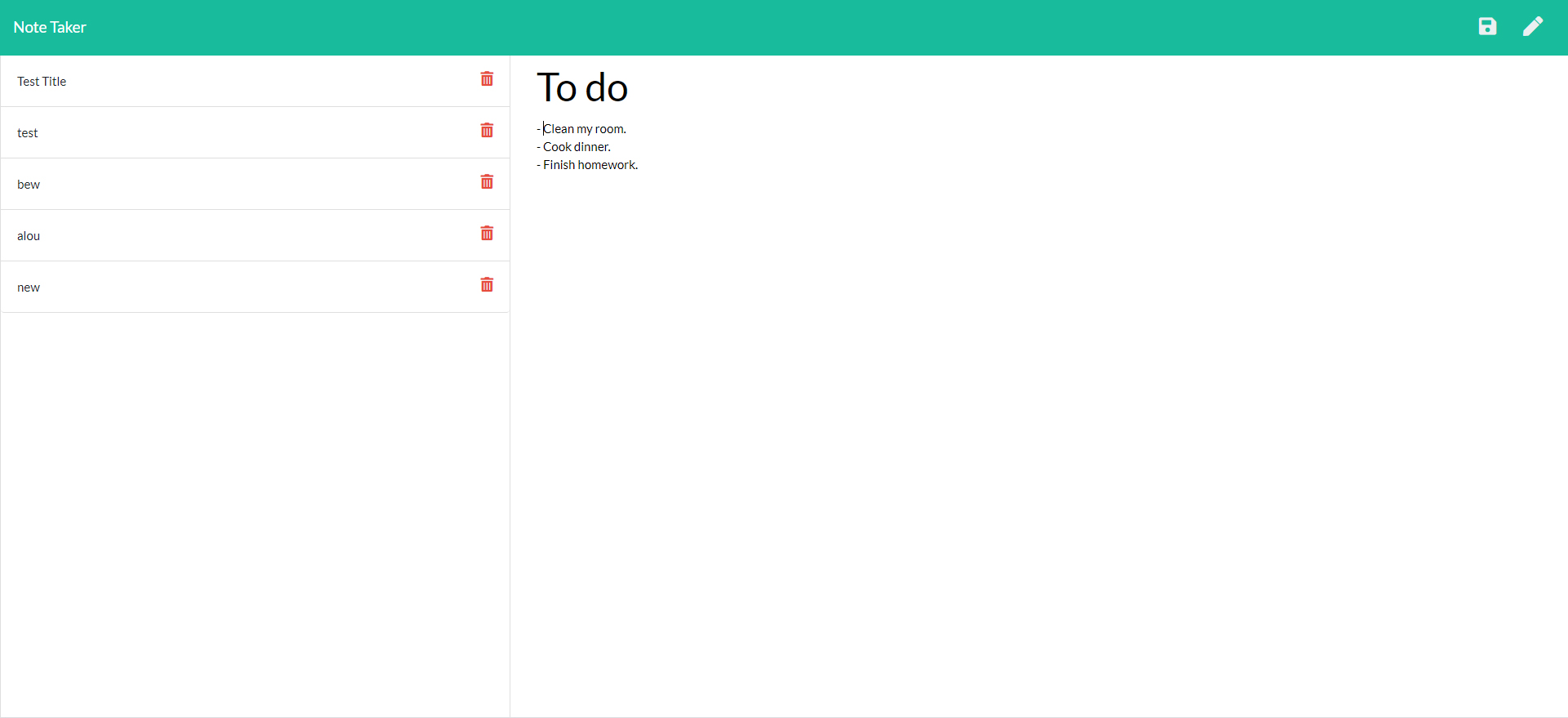Click the 'Finish homework.' line
The image size is (1568, 718).
click(x=587, y=165)
